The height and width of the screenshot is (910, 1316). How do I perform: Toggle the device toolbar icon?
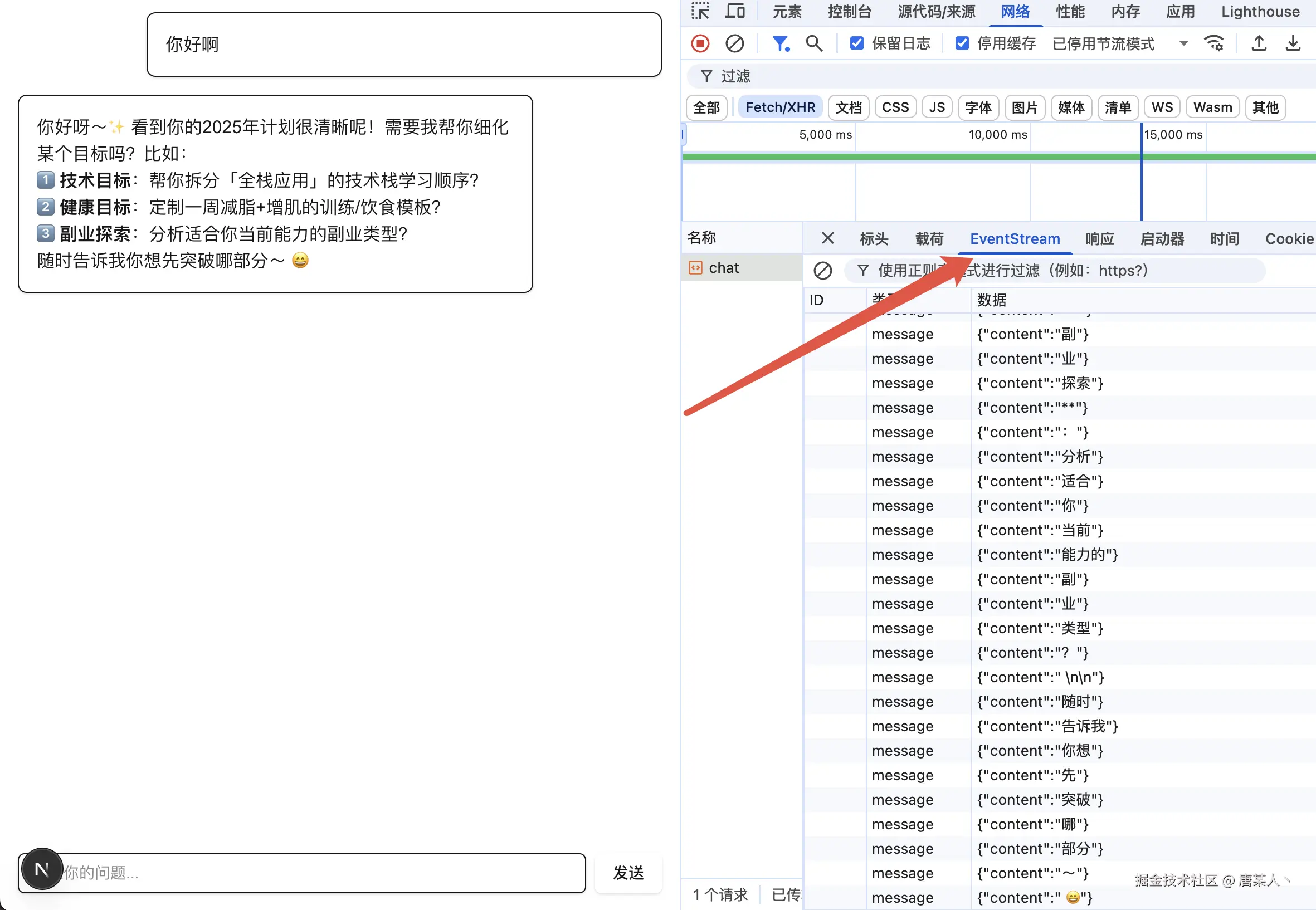[x=735, y=11]
